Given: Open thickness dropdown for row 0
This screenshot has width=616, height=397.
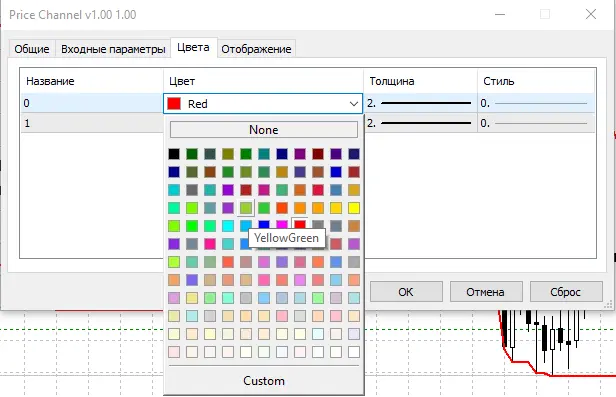Looking at the screenshot, I should [x=420, y=103].
